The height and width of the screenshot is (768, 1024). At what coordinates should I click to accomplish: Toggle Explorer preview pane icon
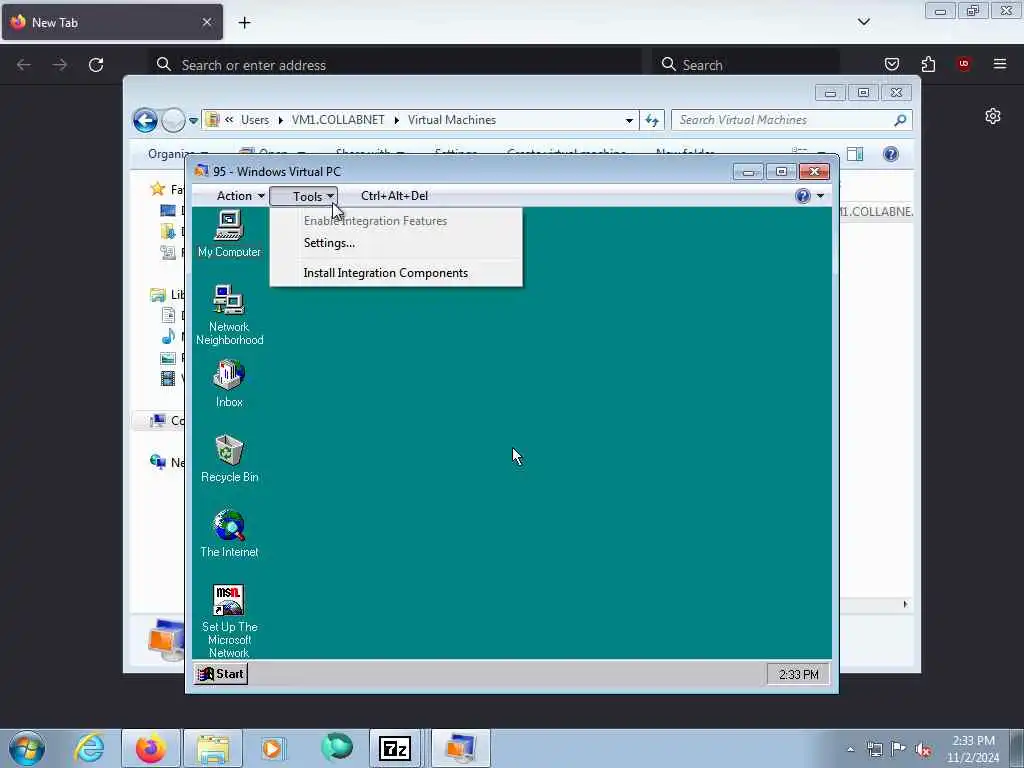click(x=855, y=154)
